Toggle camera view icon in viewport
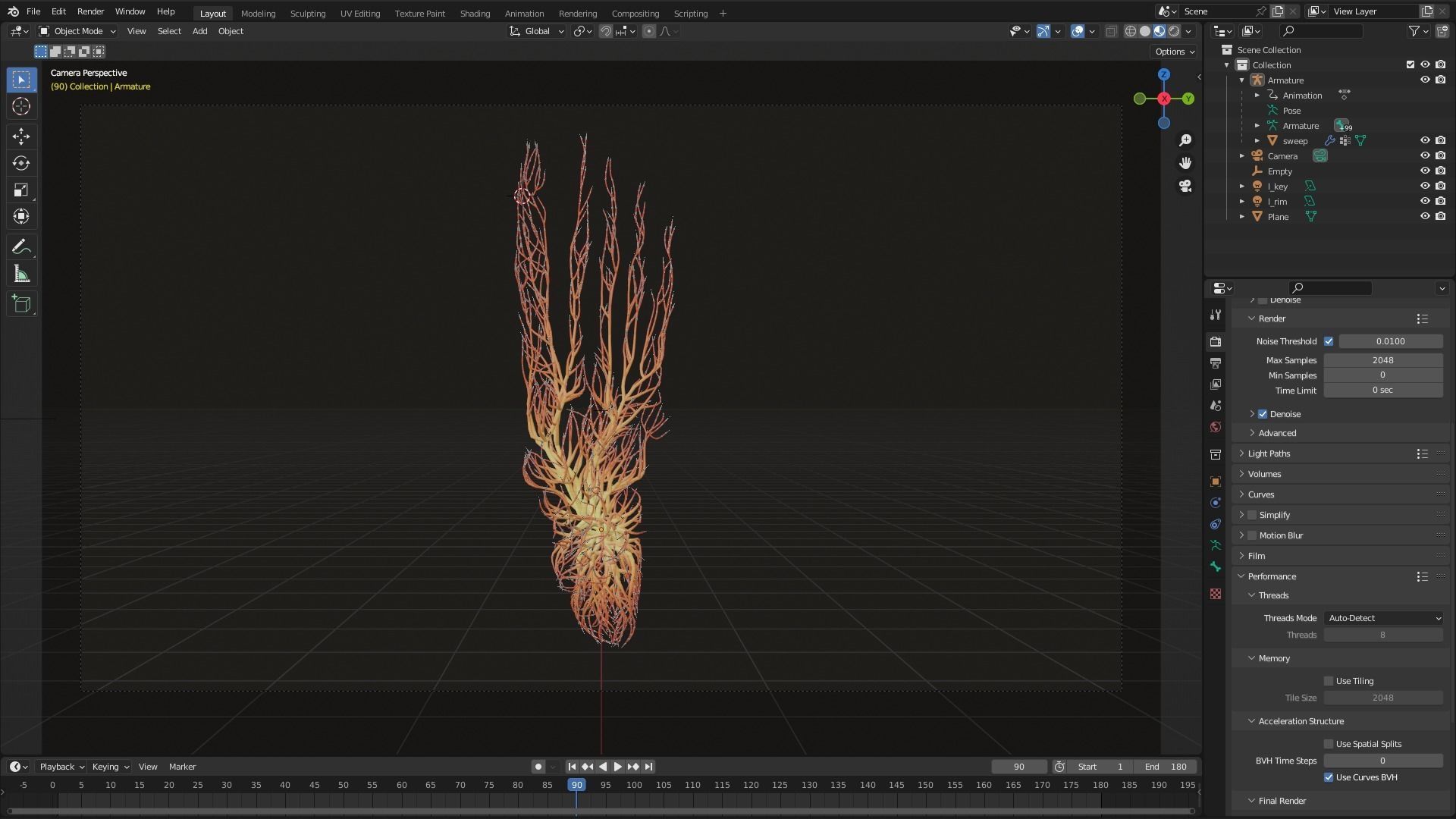 1185,186
